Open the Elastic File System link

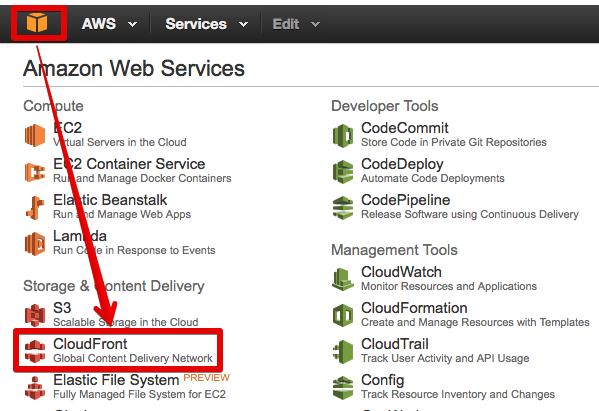116,380
